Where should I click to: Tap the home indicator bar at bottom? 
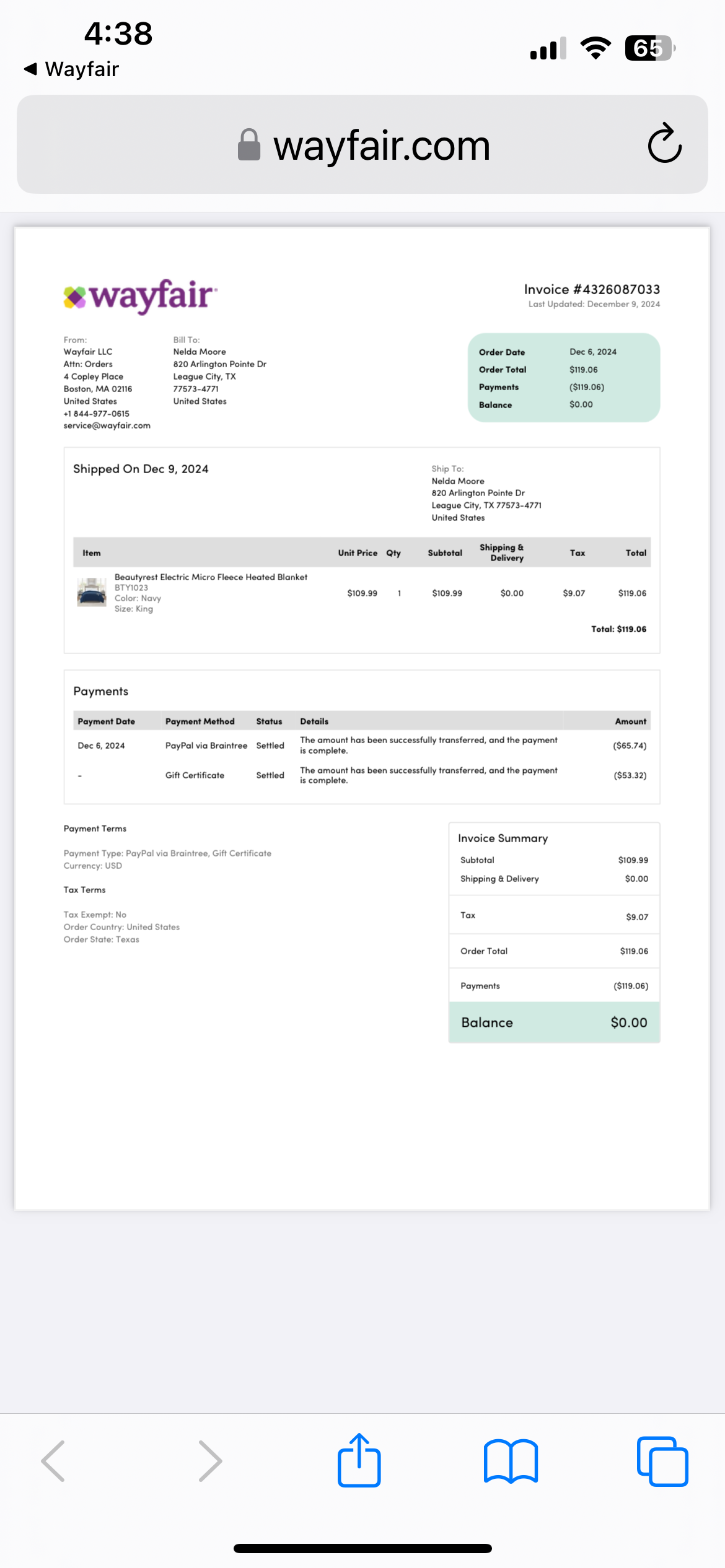pos(362,1548)
